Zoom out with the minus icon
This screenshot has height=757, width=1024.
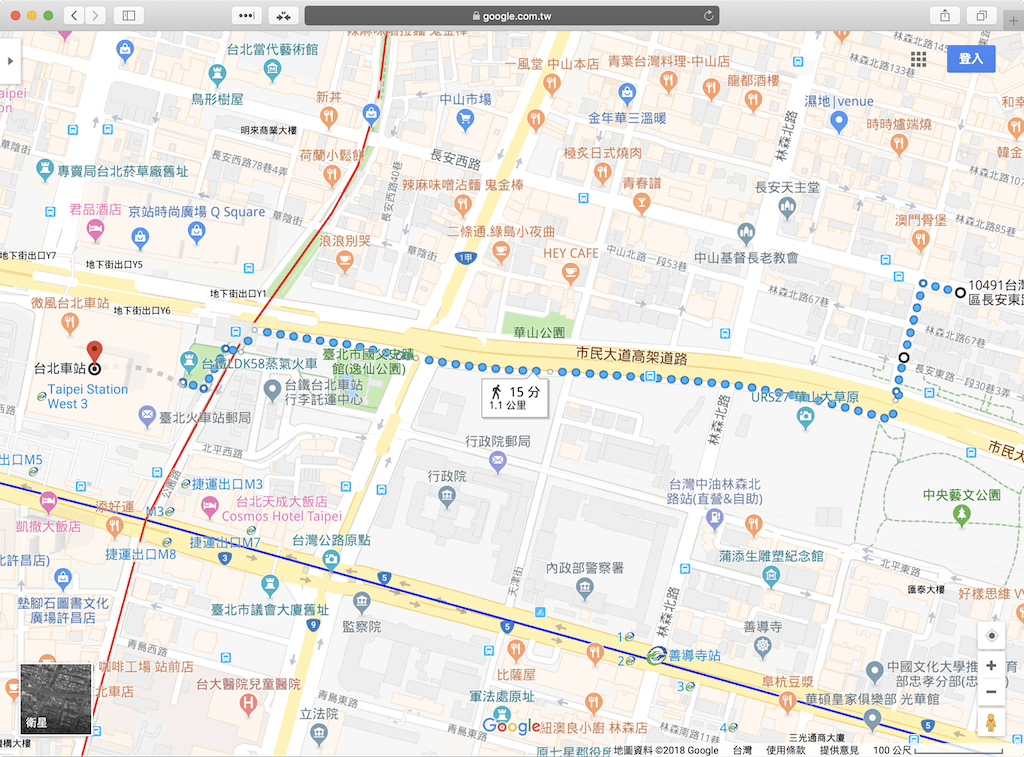pyautogui.click(x=991, y=694)
